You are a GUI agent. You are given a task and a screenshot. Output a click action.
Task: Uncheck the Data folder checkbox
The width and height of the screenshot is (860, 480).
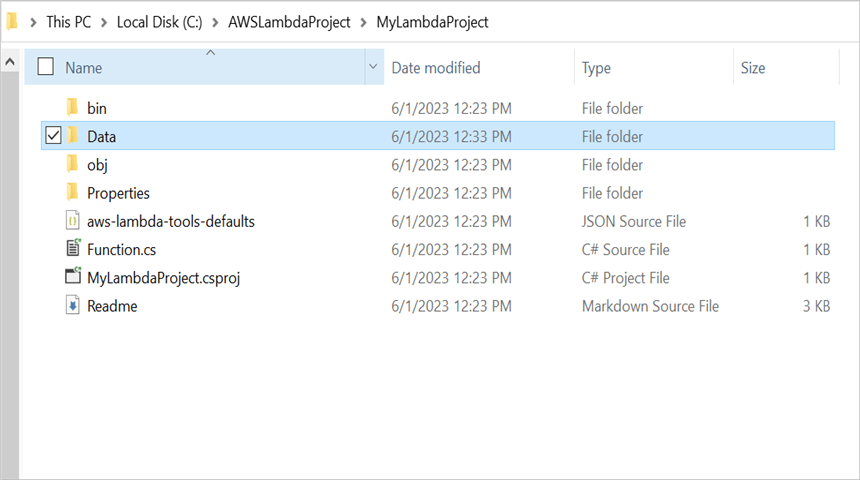pyautogui.click(x=53, y=136)
